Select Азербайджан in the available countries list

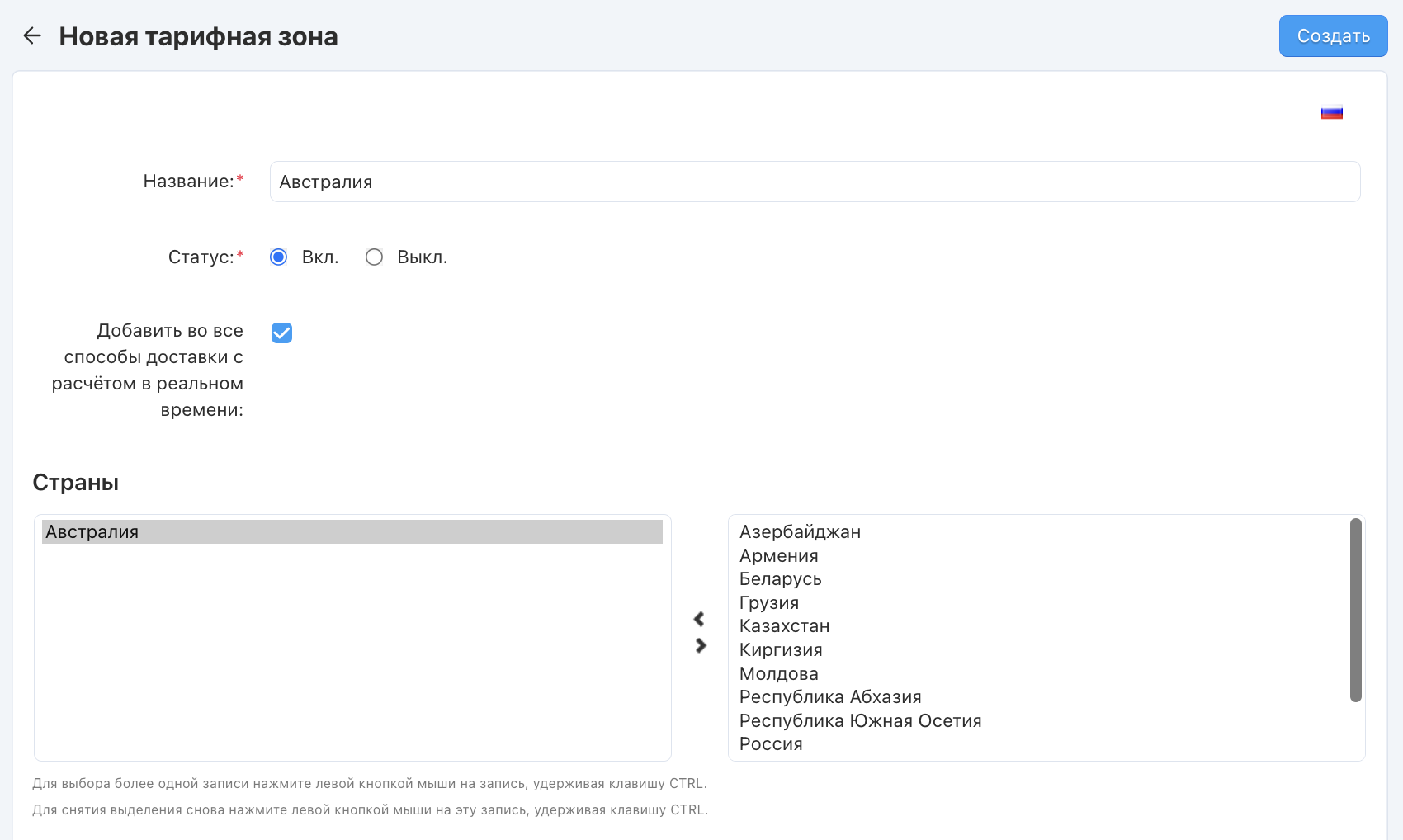coord(800,532)
